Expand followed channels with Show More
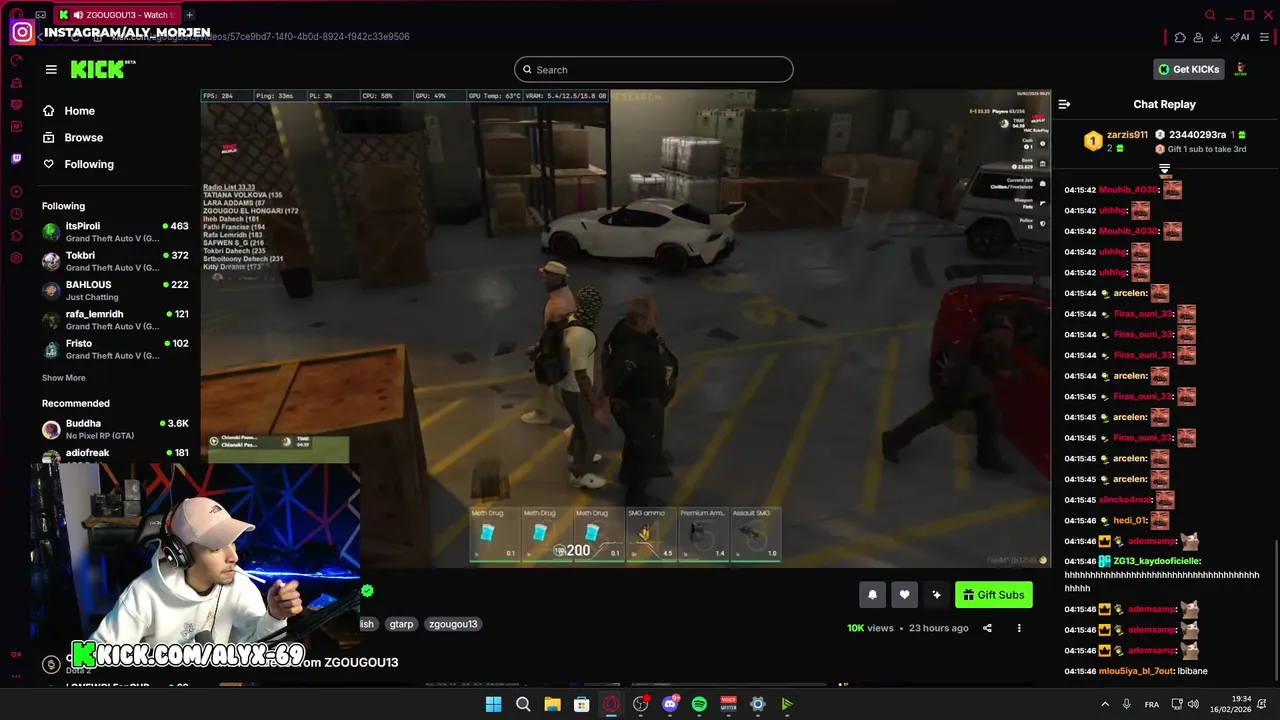 coord(63,378)
